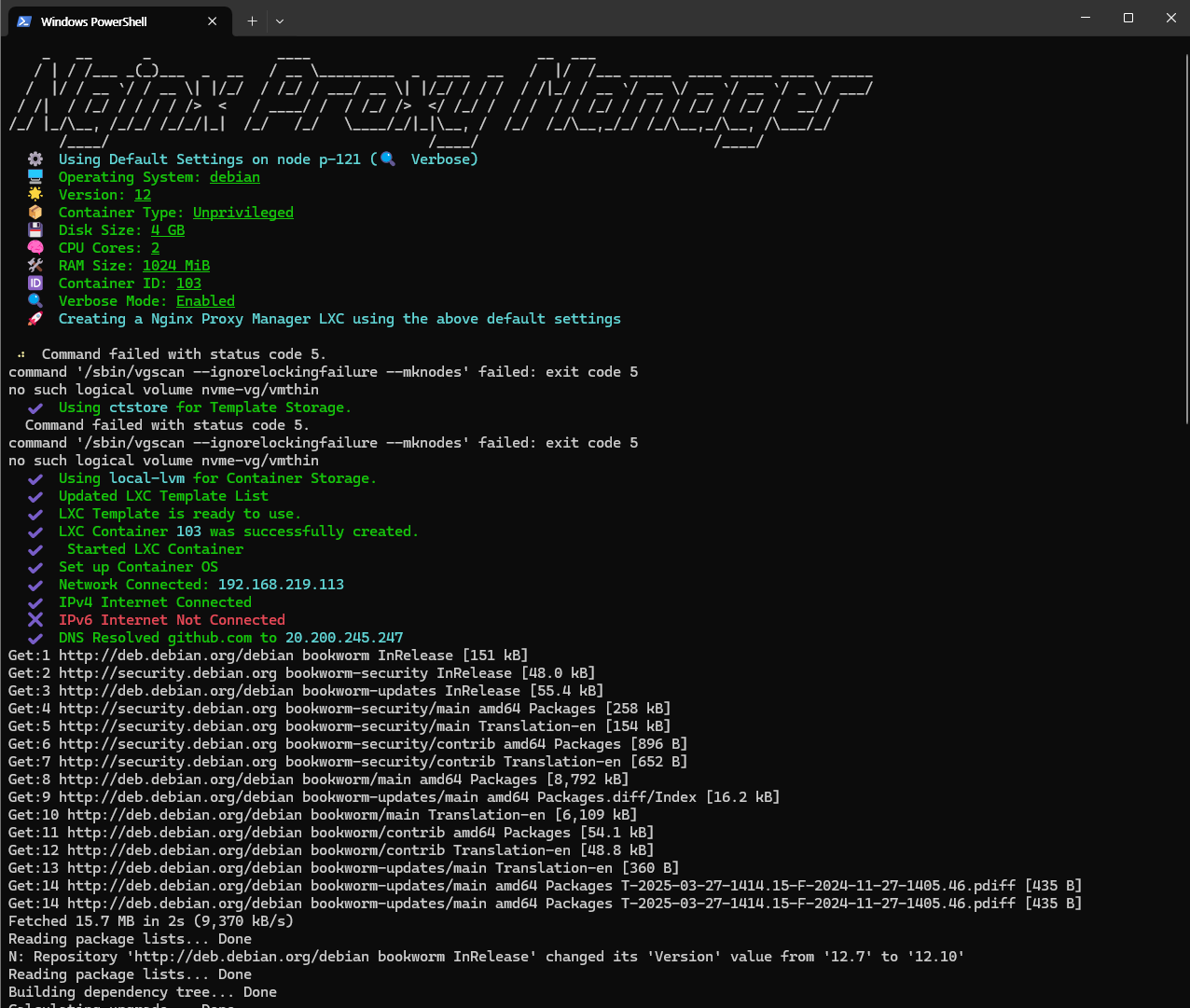
Task: Click the Get:13 bookworm-updates Translation-en line
Action: pyautogui.click(x=344, y=868)
